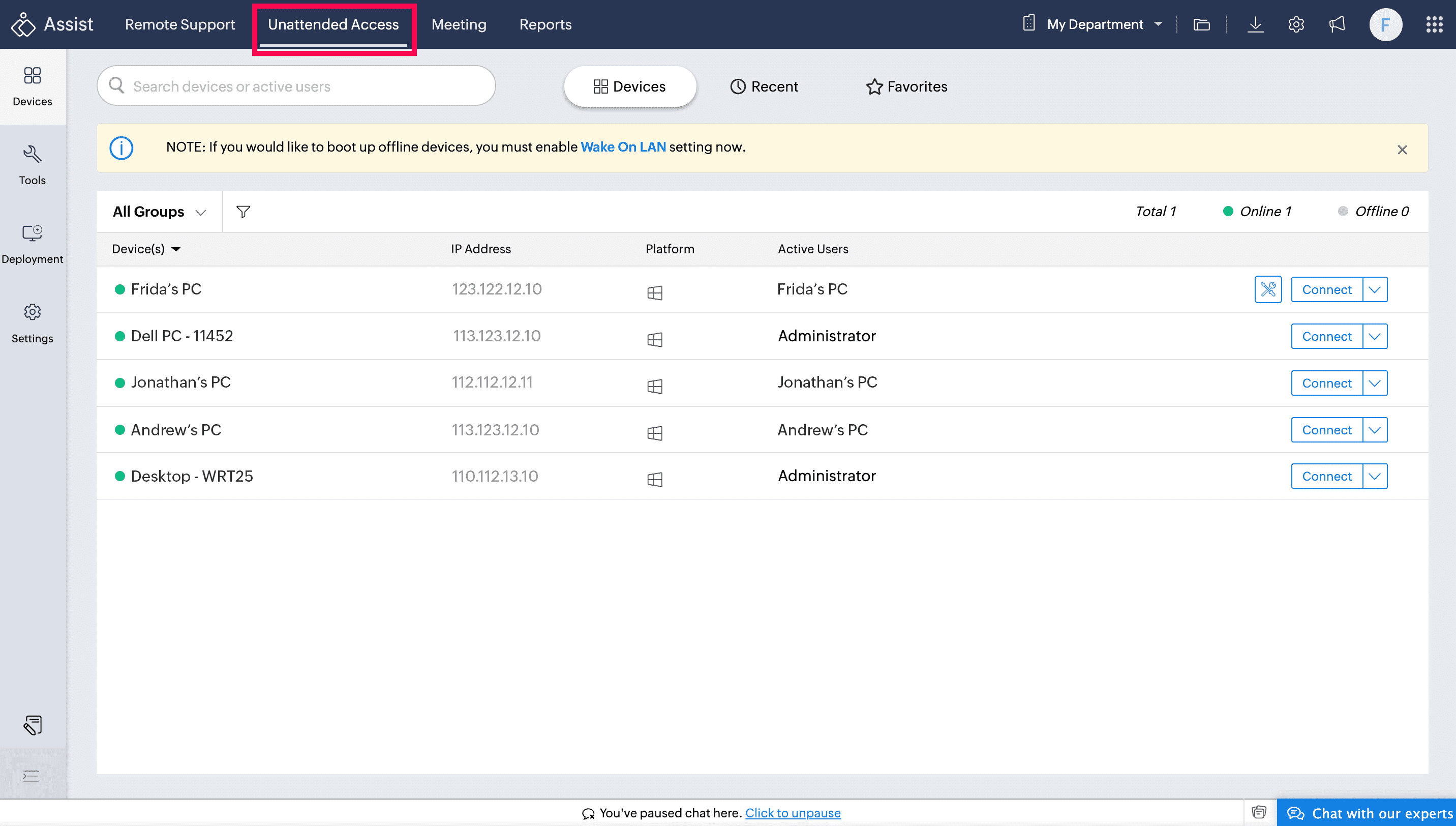Open the Wake On LAN link

(623, 147)
